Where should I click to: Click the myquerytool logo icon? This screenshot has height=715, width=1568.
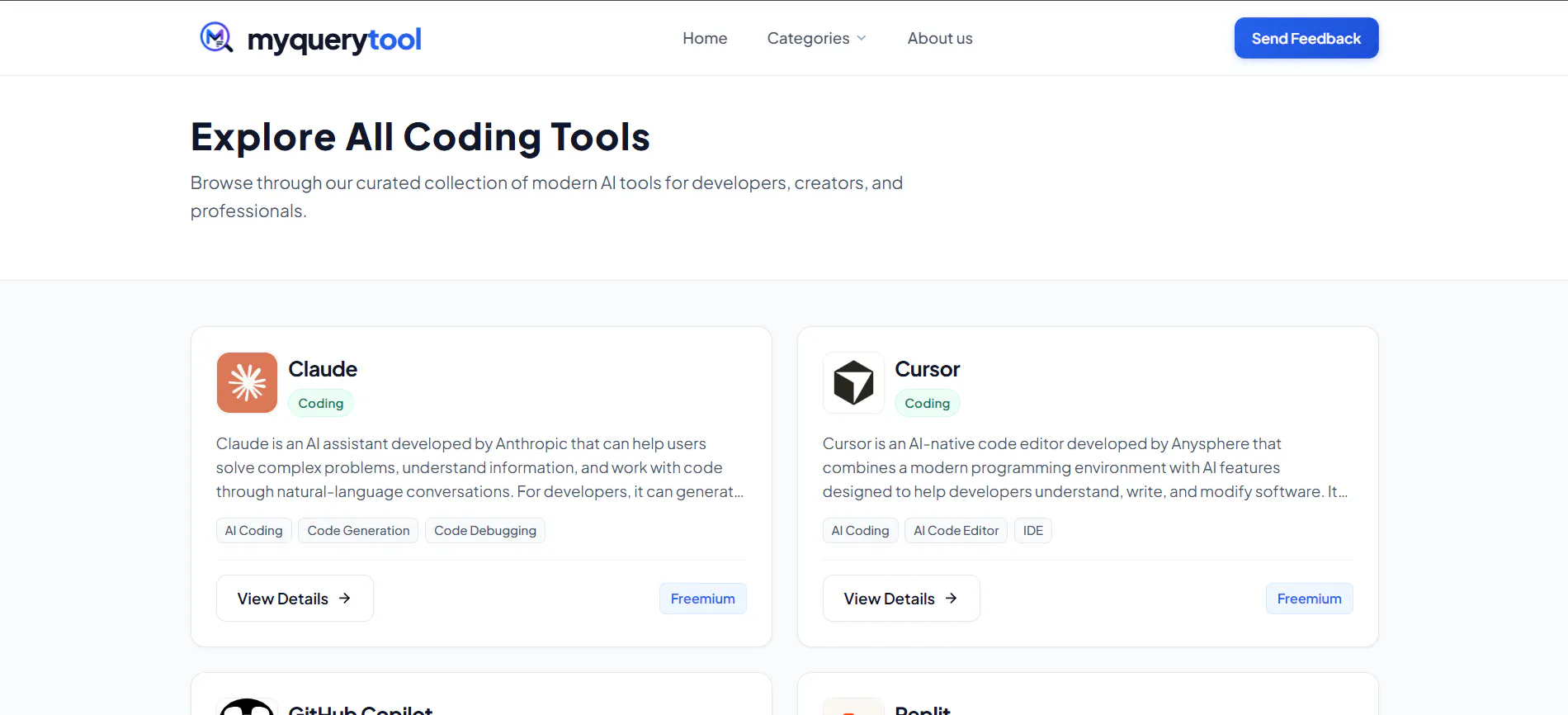[x=216, y=38]
